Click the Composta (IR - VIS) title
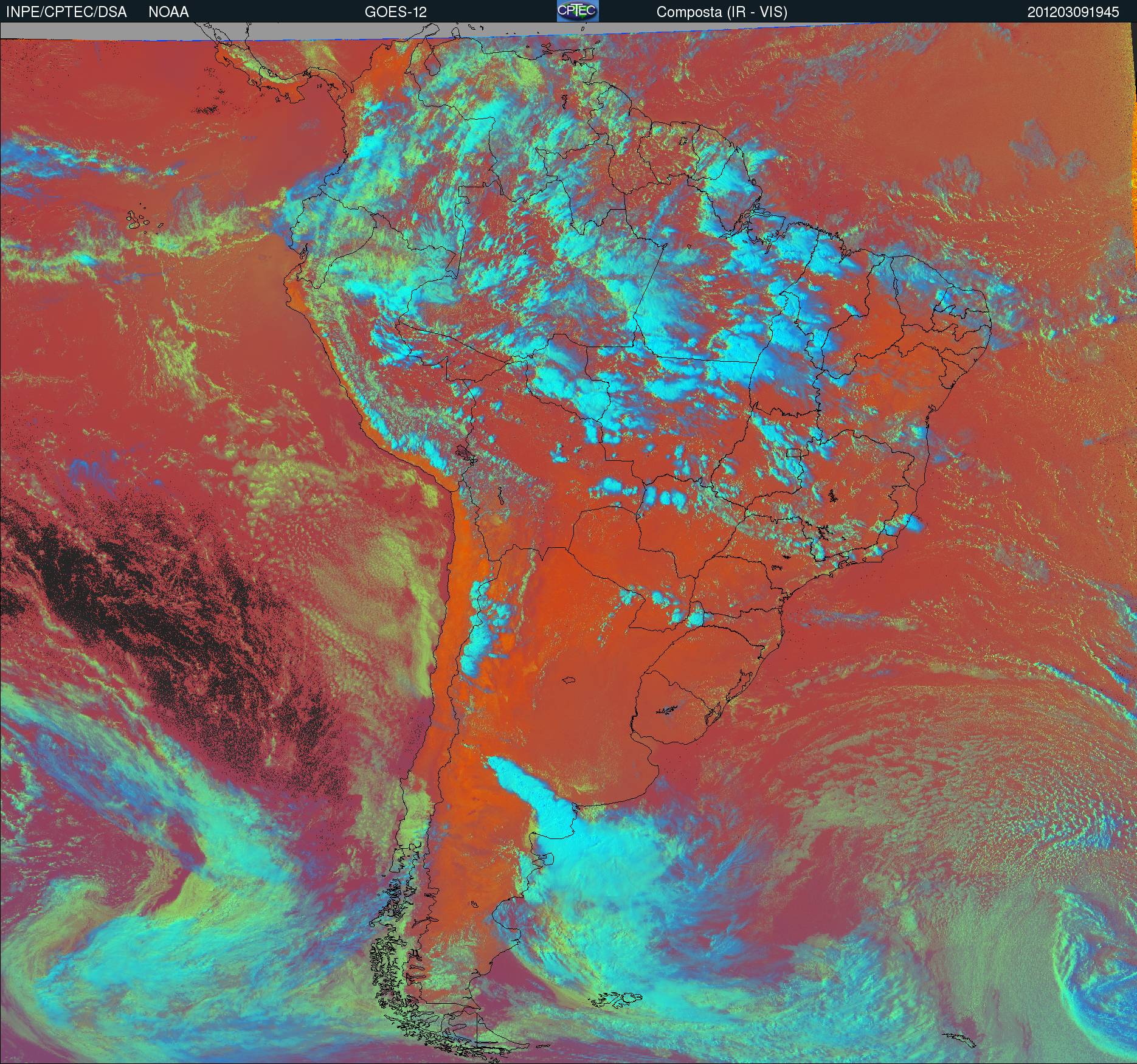Image resolution: width=1137 pixels, height=1064 pixels. [722, 12]
